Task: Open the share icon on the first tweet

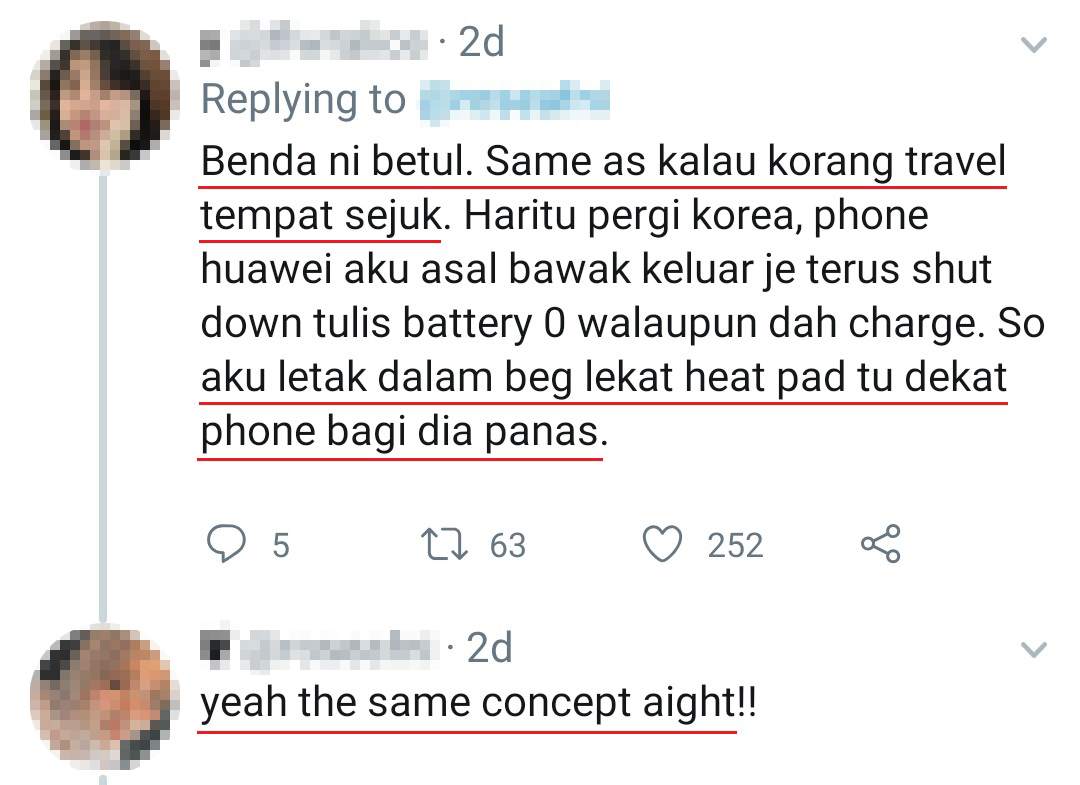Action: (881, 544)
